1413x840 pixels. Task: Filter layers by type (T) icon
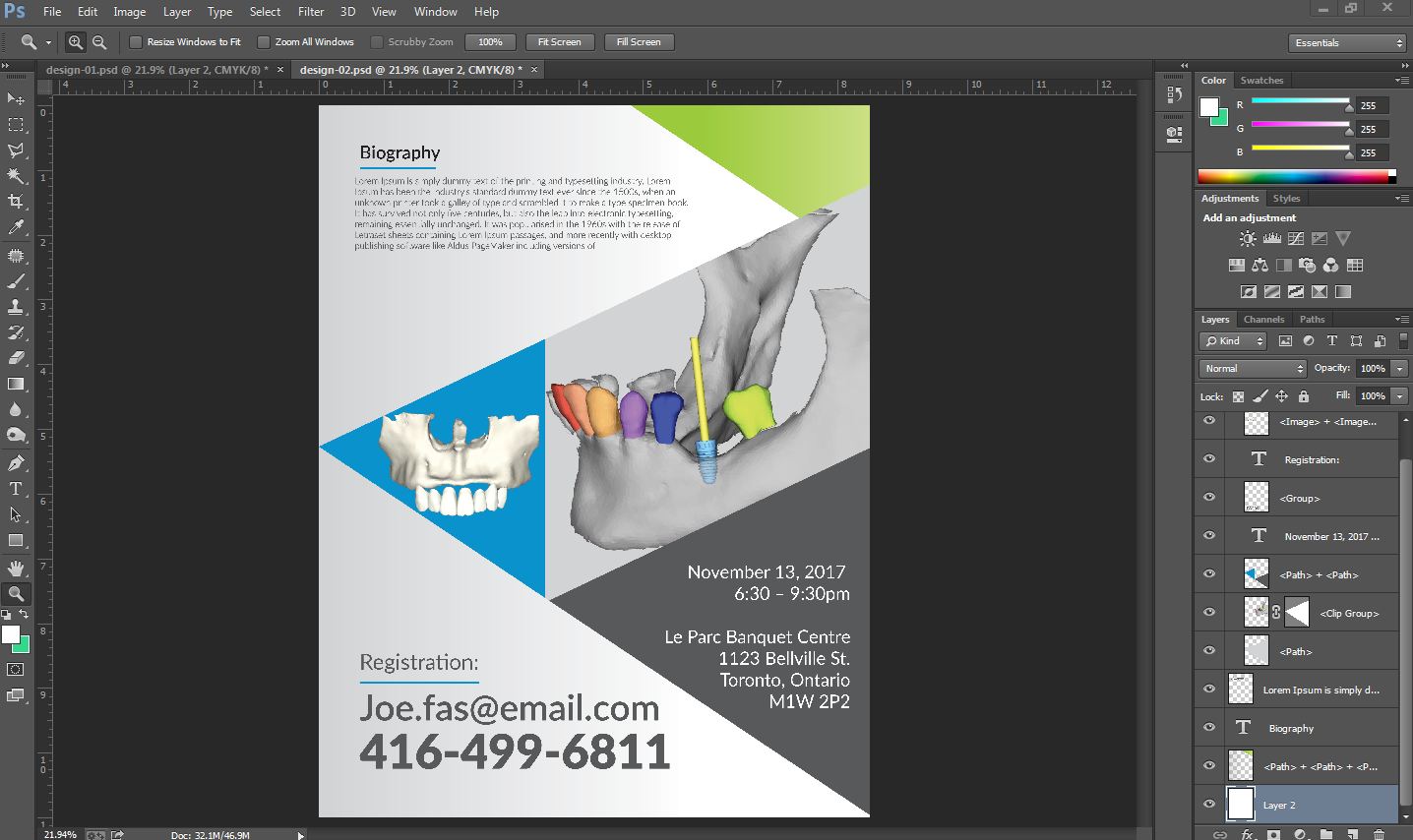[x=1332, y=341]
